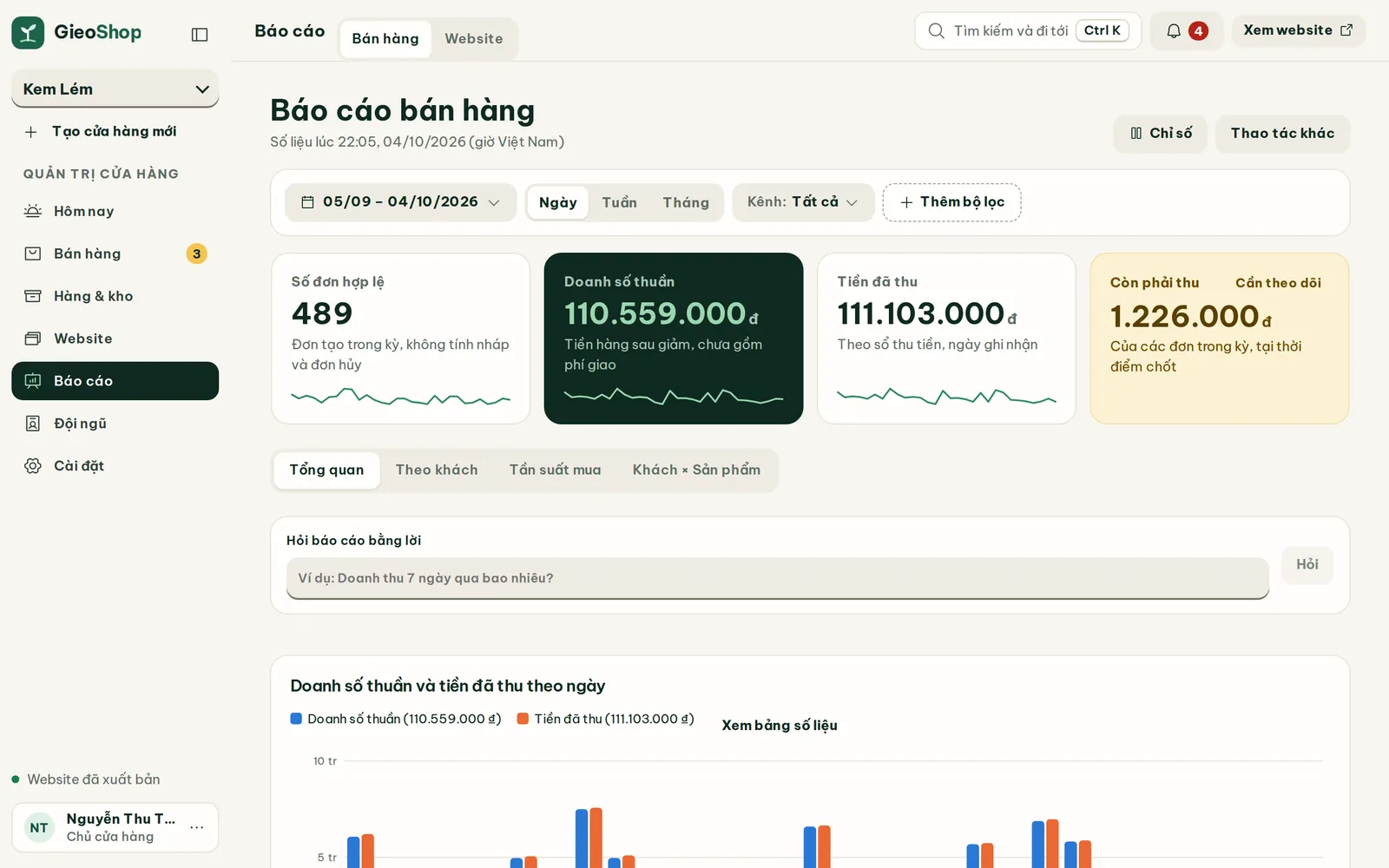Select the Bán hàng top tab

pos(385,39)
